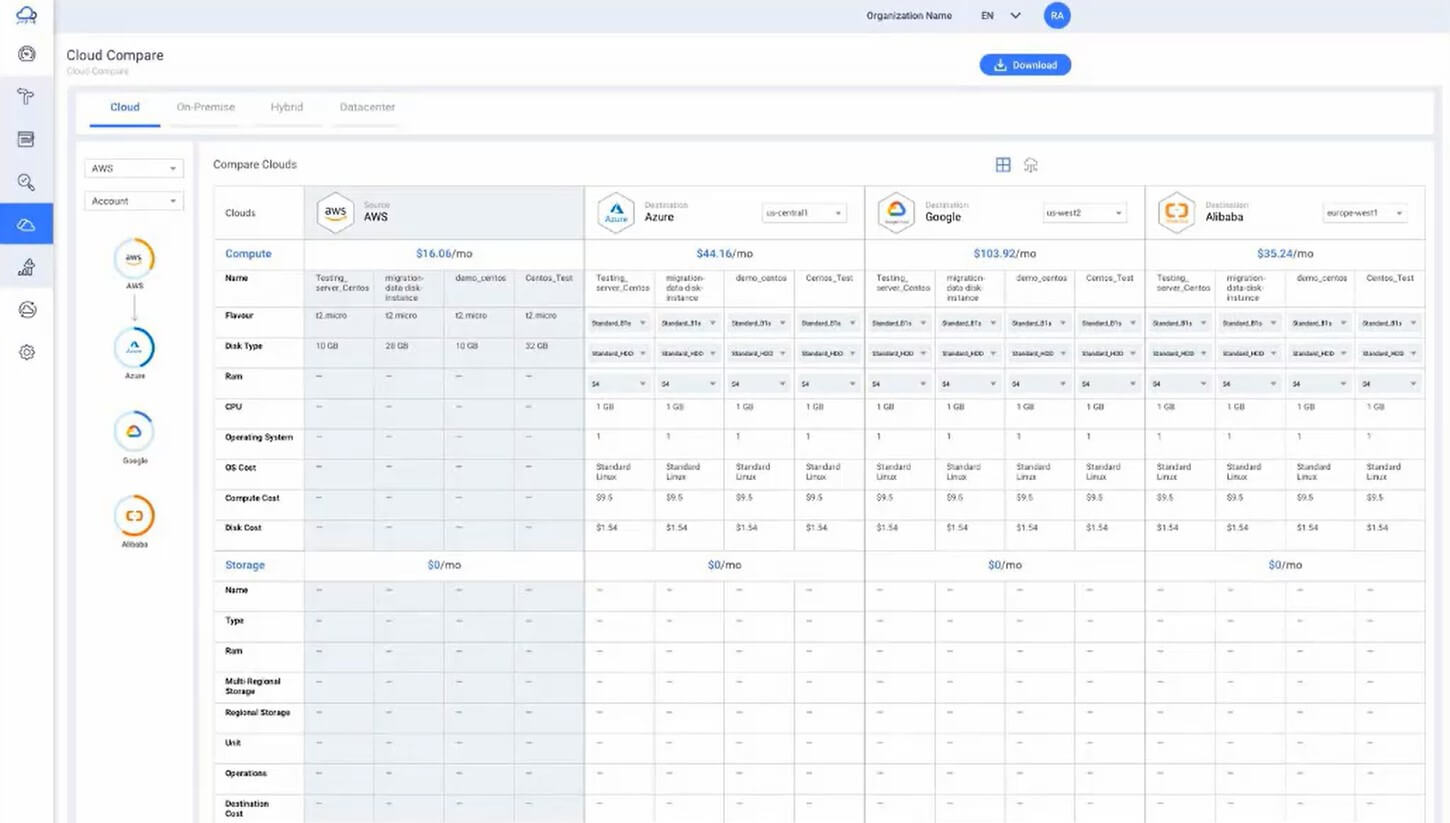1450x823 pixels.
Task: Click the Regional Storage row label
Action: (258, 713)
